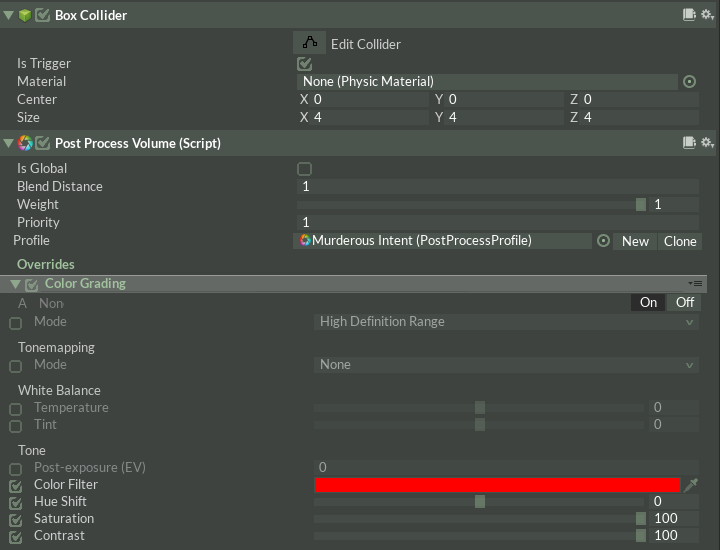Click the Murderous Intent profile asset icon
This screenshot has height=550, width=720.
[305, 240]
